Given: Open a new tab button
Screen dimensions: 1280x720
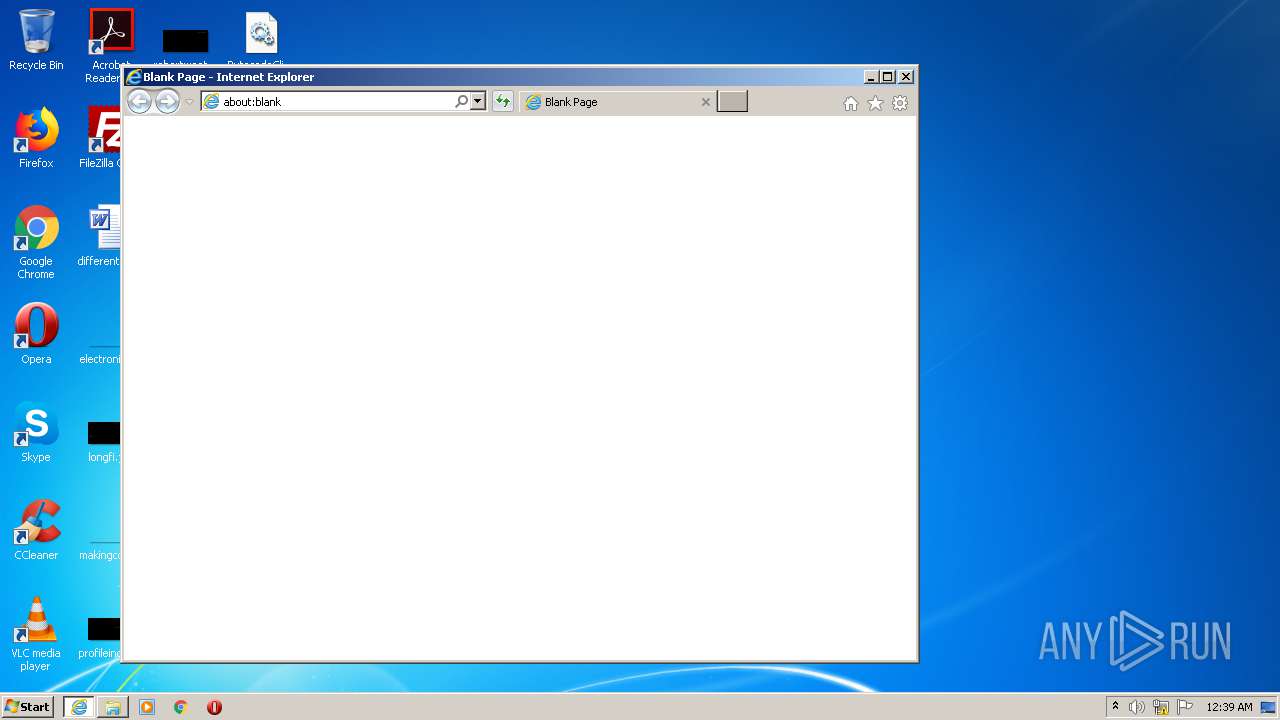Looking at the screenshot, I should 732,101.
